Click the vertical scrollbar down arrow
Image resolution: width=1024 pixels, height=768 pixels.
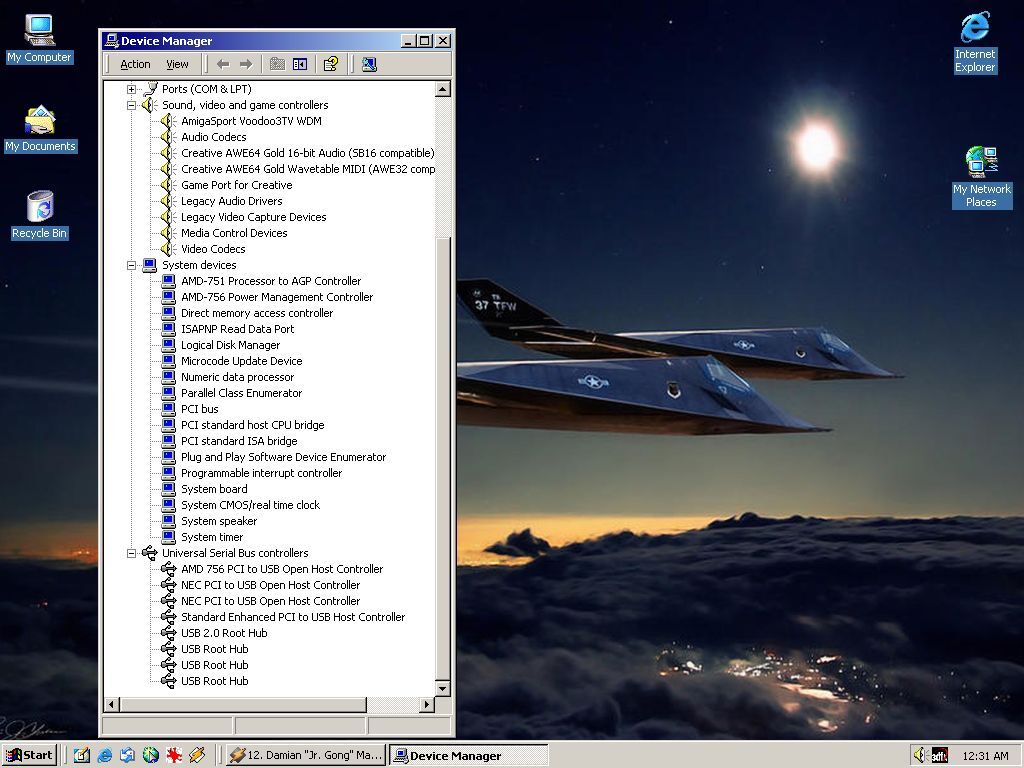click(x=443, y=687)
